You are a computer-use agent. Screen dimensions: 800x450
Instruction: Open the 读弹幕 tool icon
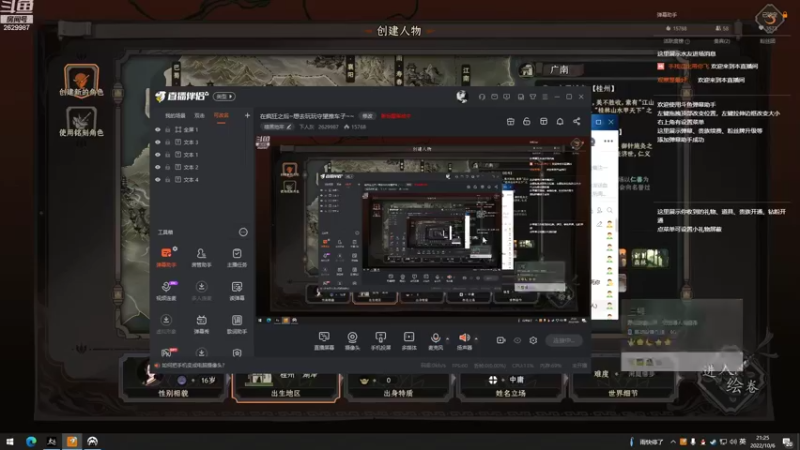pyautogui.click(x=237, y=291)
